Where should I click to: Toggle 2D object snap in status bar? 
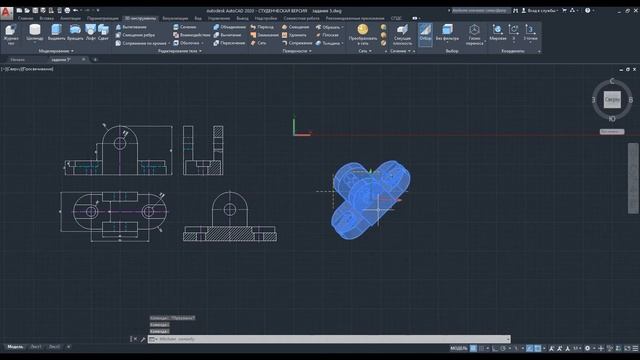pos(538,348)
